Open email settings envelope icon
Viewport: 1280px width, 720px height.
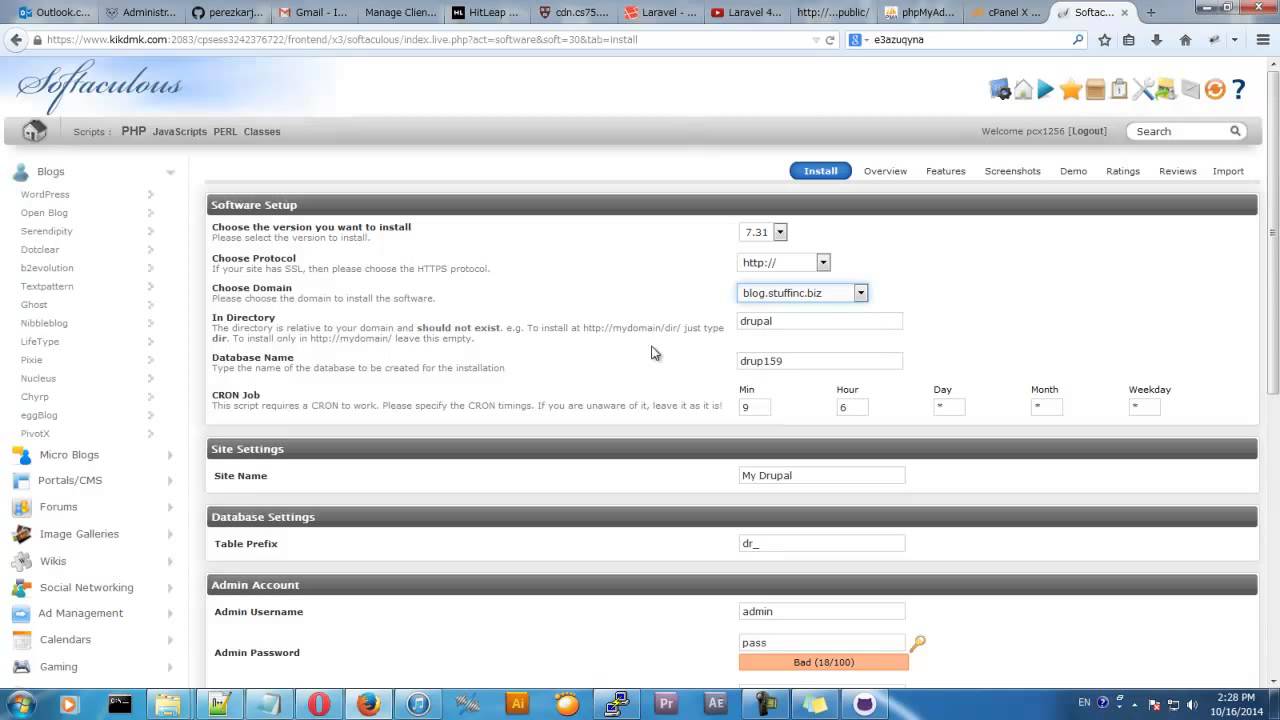point(1190,90)
